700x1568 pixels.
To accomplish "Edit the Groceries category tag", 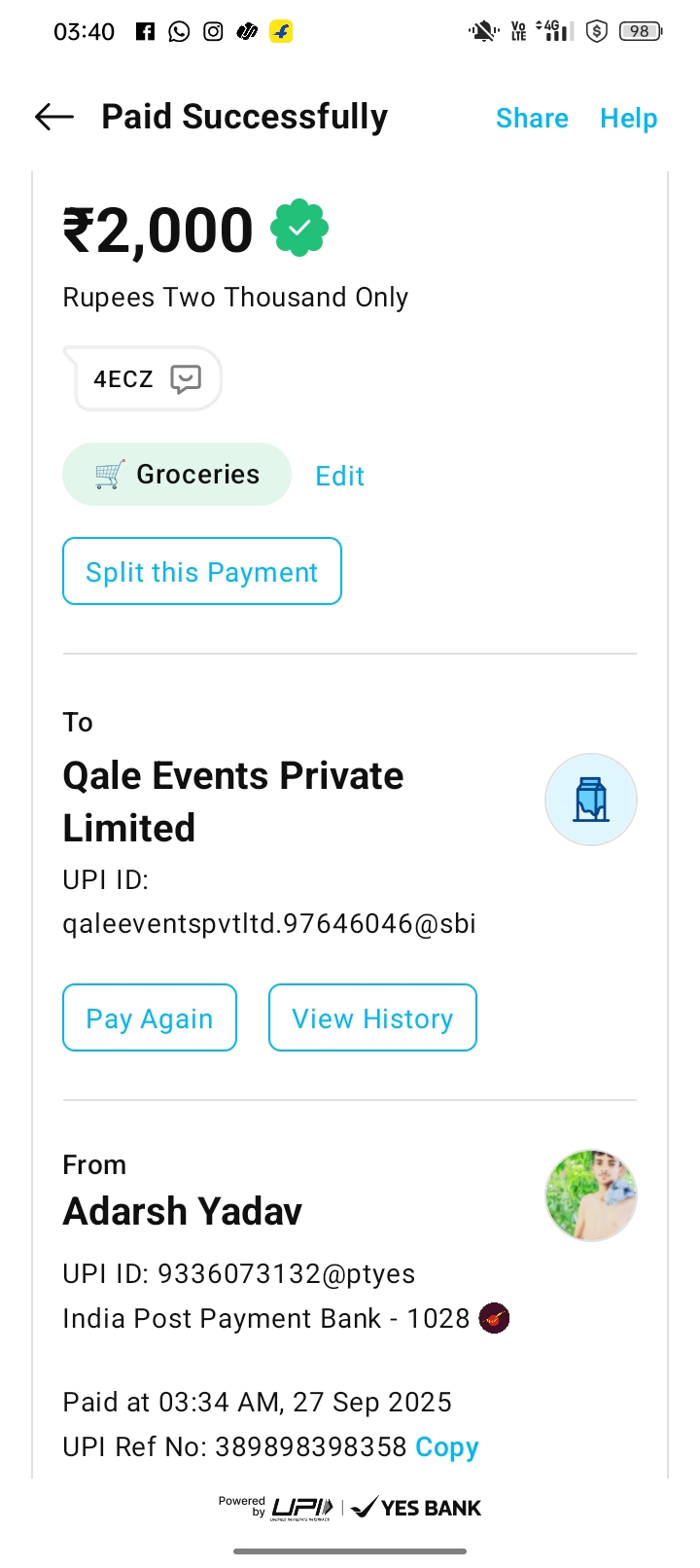I will coord(339,476).
